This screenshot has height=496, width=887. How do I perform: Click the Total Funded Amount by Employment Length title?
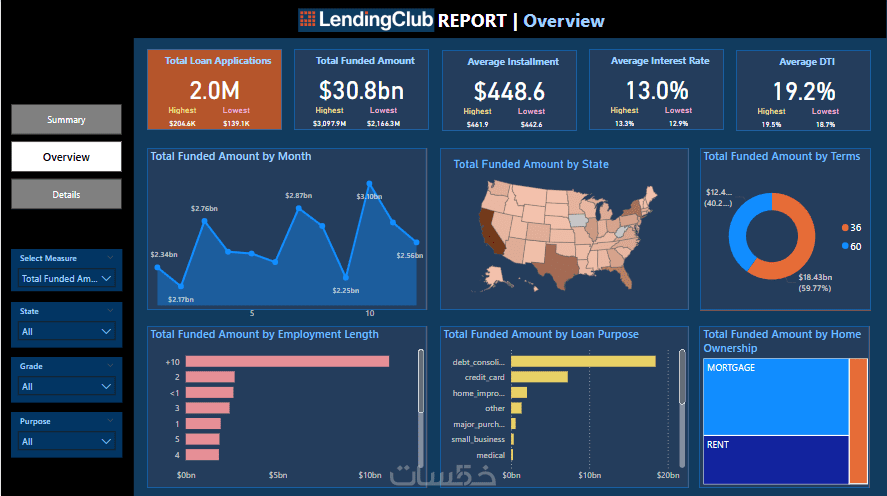click(264, 334)
